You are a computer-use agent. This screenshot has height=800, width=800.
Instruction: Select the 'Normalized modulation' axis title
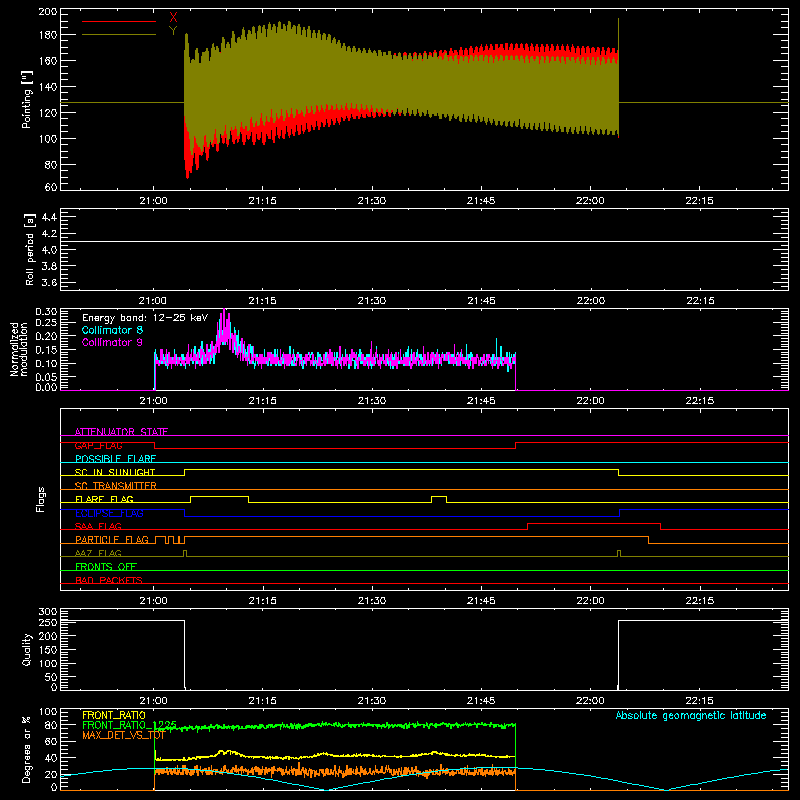coord(19,349)
